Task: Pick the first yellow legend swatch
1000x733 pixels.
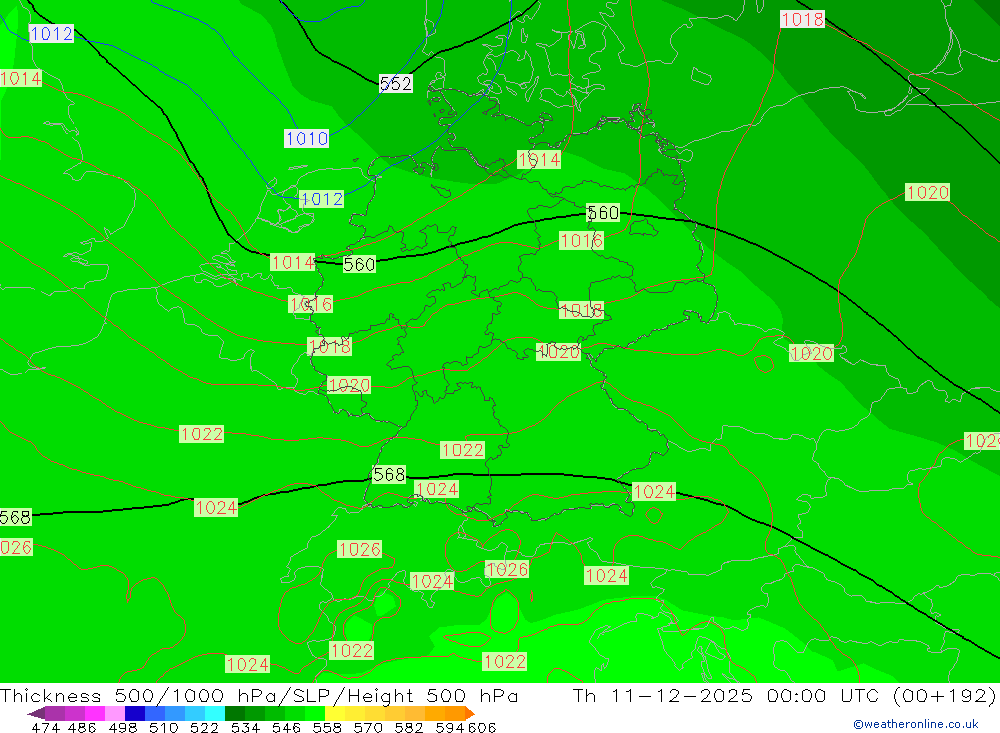Action: [335, 713]
